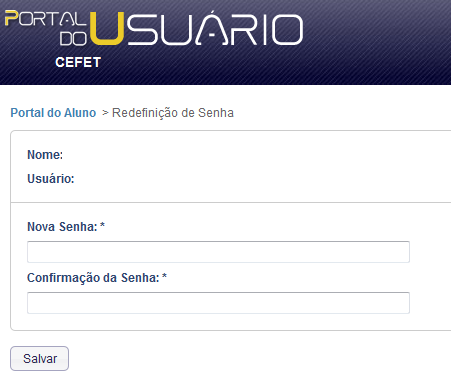Image resolution: width=452 pixels, height=387 pixels.
Task: Click the Salvar button
Action: coord(39,358)
